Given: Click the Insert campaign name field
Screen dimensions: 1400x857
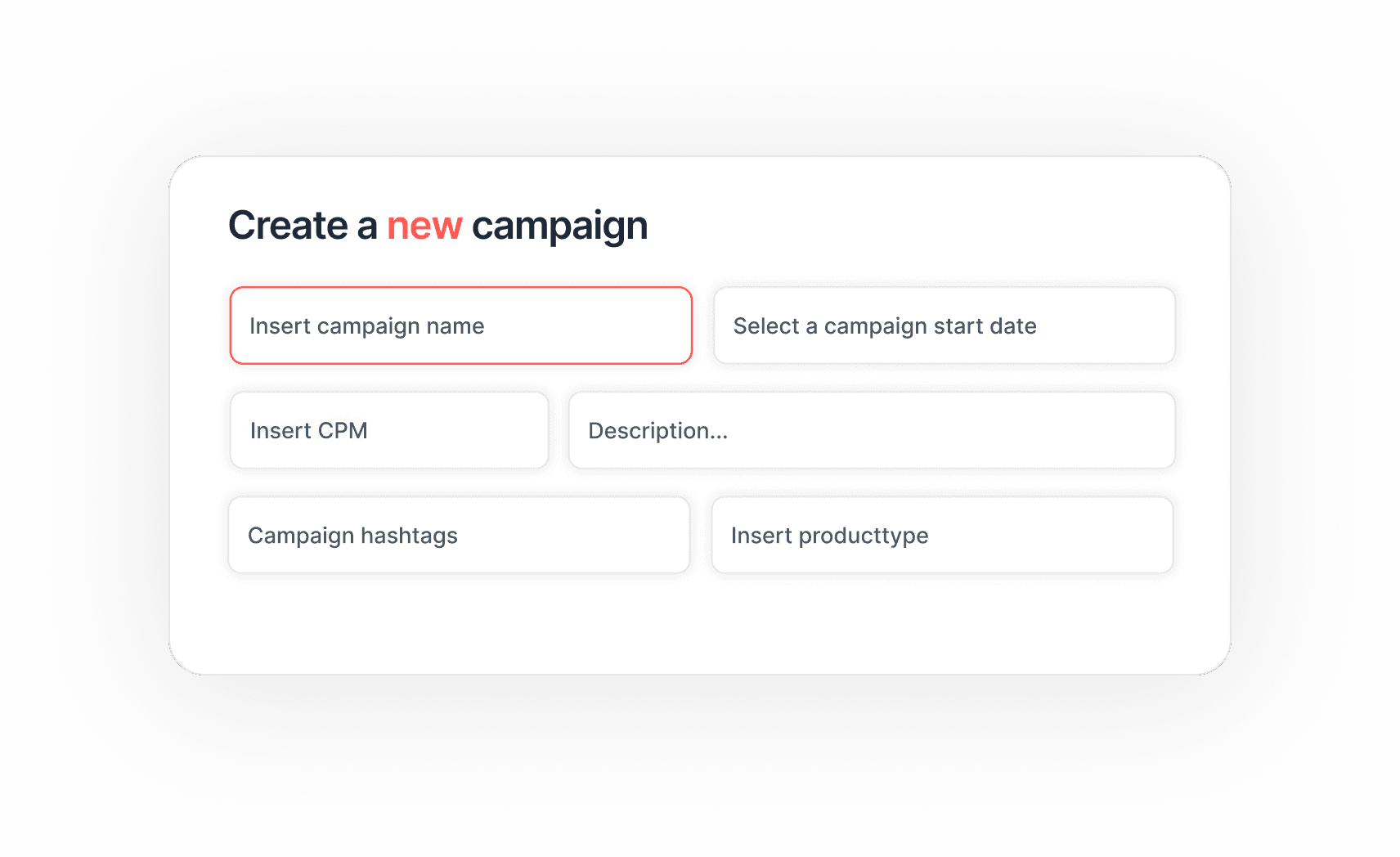Looking at the screenshot, I should [460, 325].
